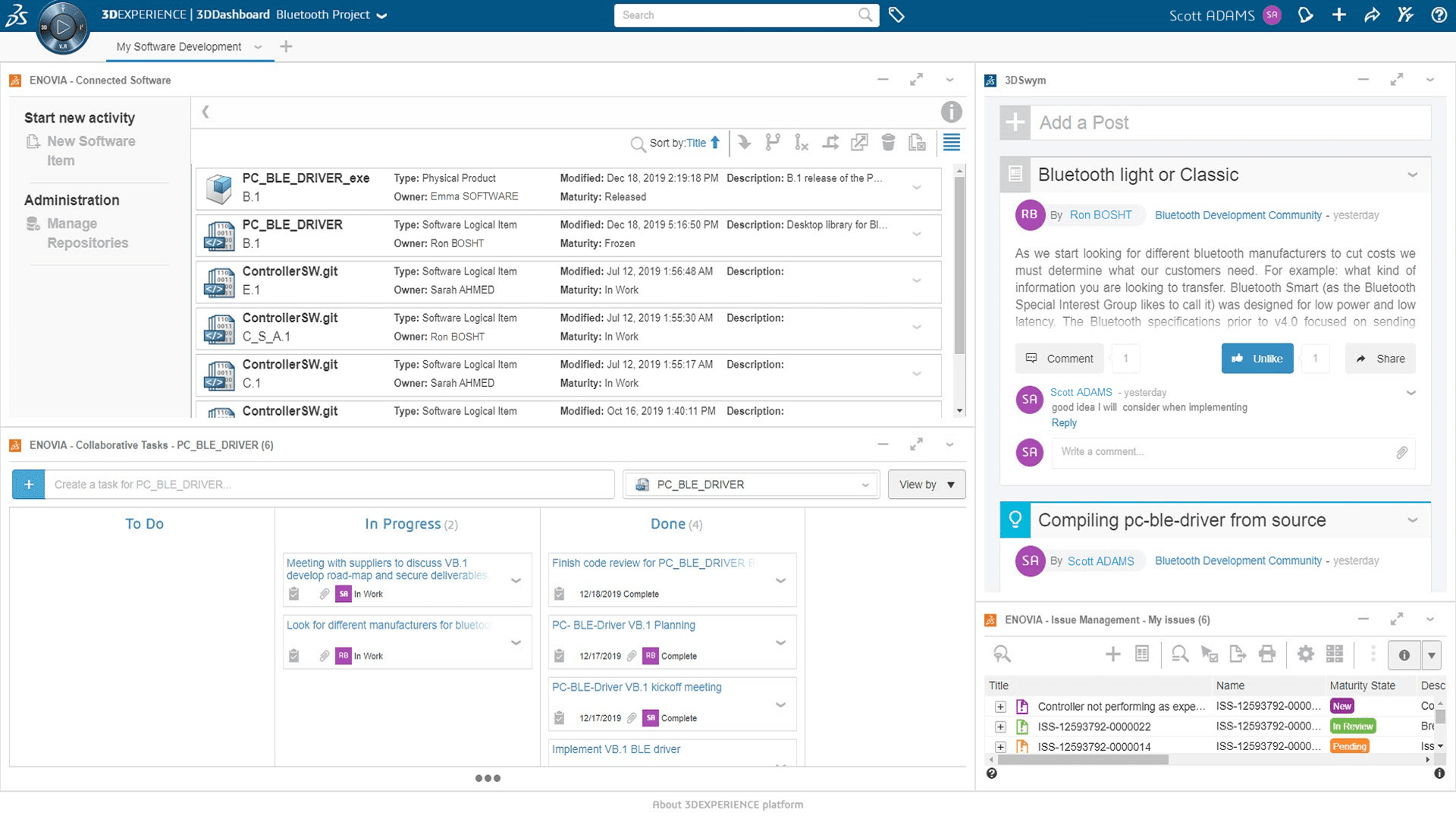Expand the Bluetooth light or Classic post
The height and width of the screenshot is (819, 1456).
[1415, 175]
